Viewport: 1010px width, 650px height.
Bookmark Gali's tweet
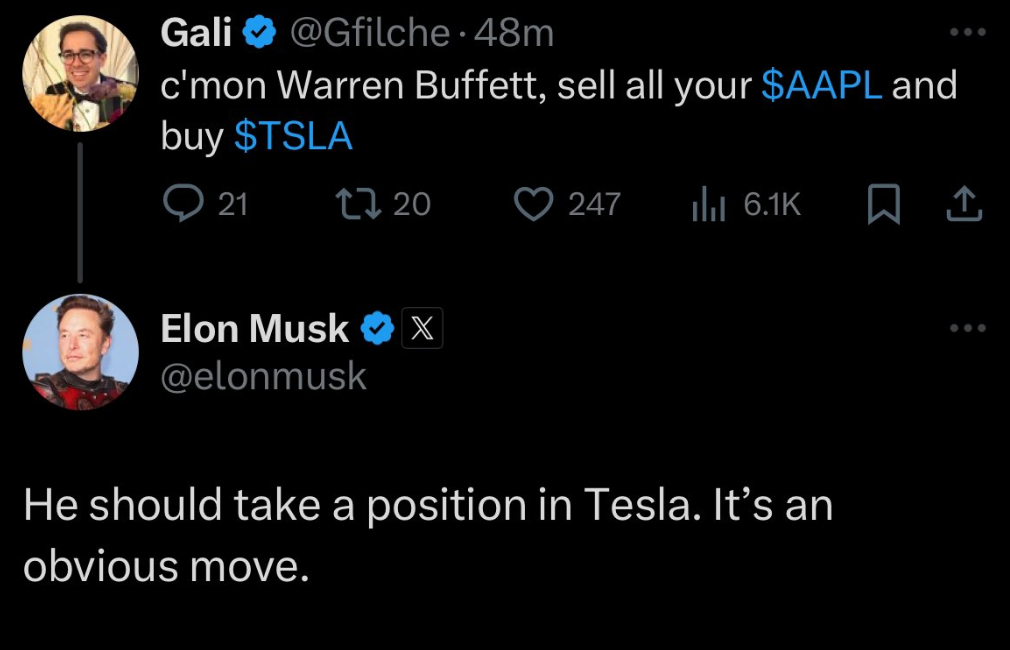tap(884, 204)
